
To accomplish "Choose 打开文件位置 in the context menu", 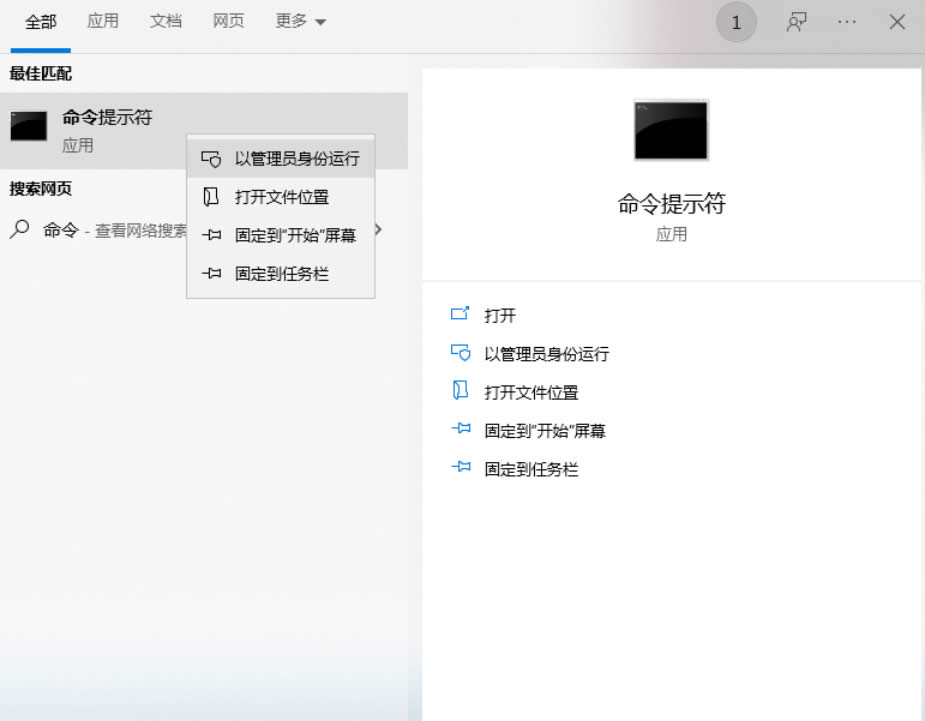I will pos(281,197).
